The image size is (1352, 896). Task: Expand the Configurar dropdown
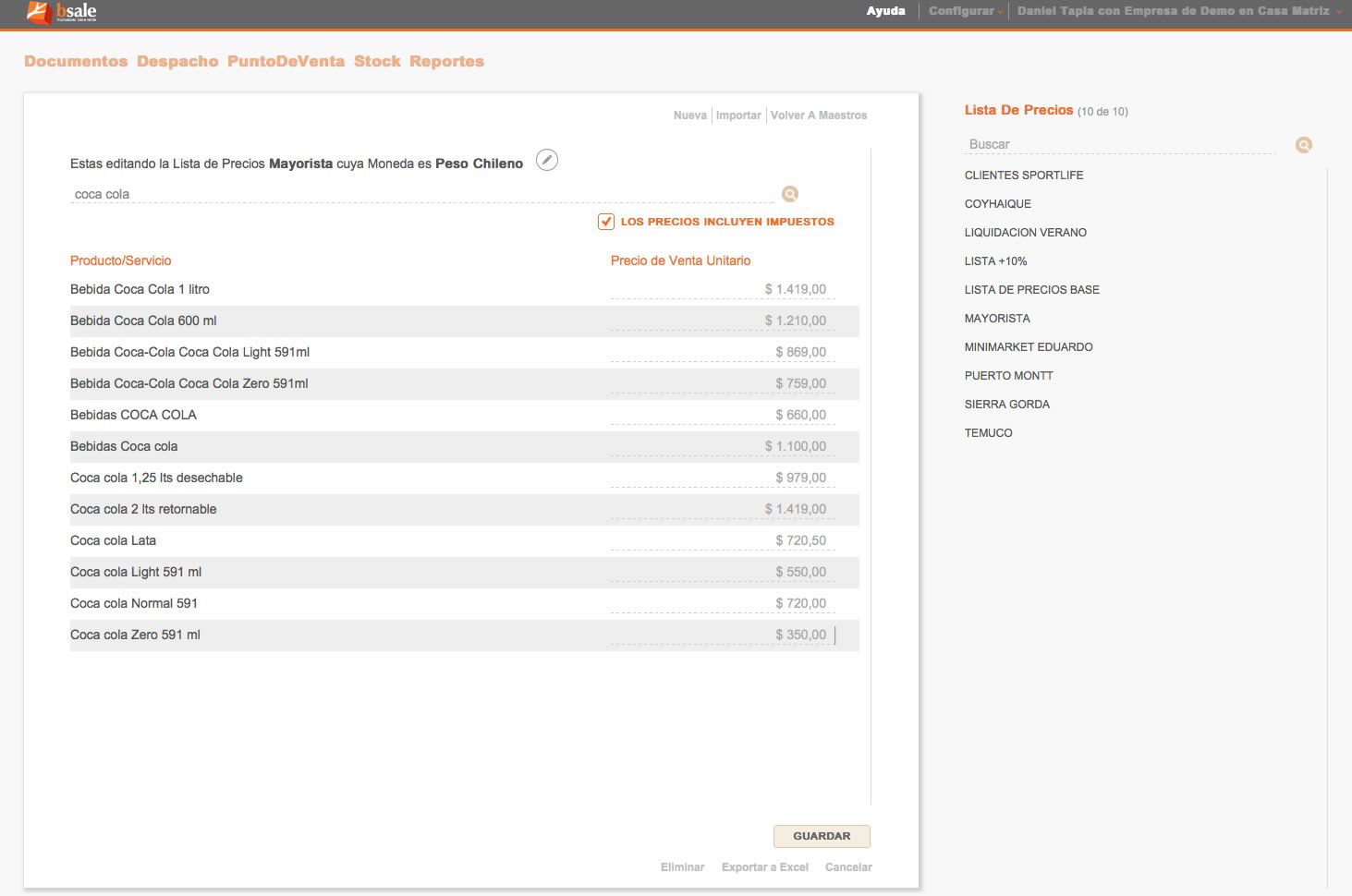[x=963, y=11]
